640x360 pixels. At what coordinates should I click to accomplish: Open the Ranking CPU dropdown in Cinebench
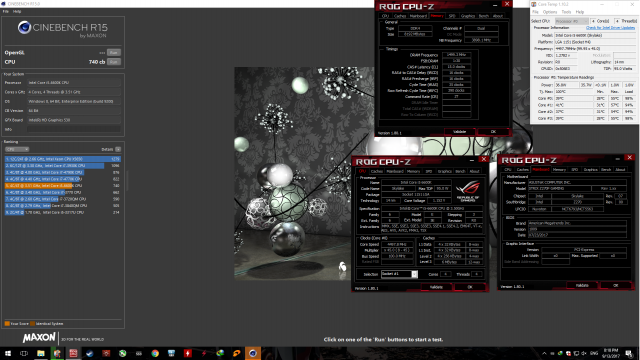(17, 149)
